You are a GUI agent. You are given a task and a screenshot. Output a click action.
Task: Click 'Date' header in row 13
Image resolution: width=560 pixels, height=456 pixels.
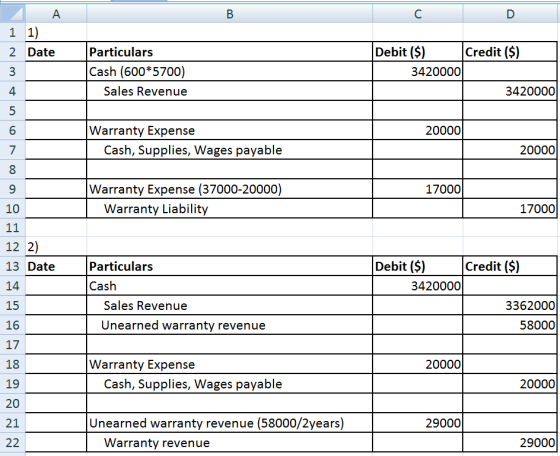[x=56, y=266]
